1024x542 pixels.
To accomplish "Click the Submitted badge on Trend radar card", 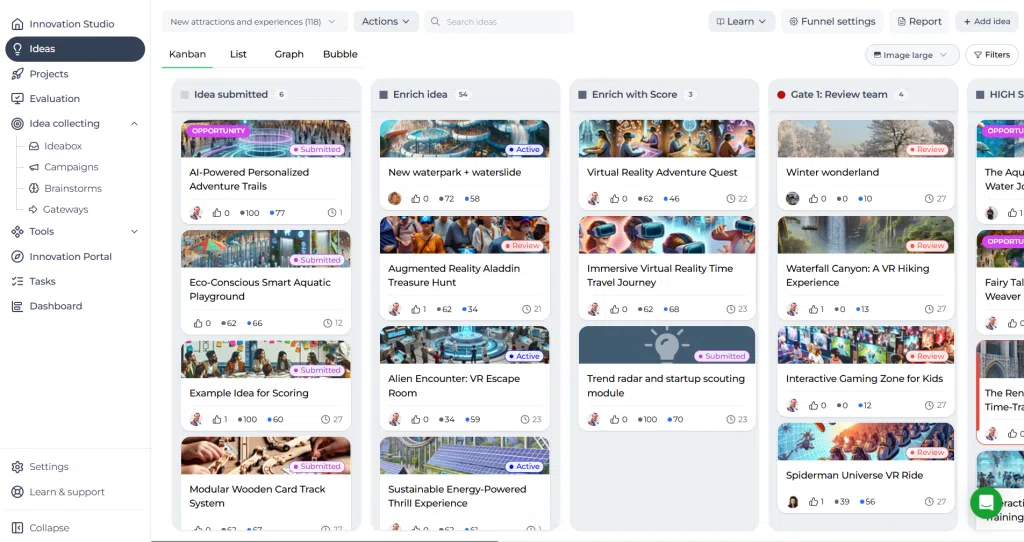I will 720,357.
